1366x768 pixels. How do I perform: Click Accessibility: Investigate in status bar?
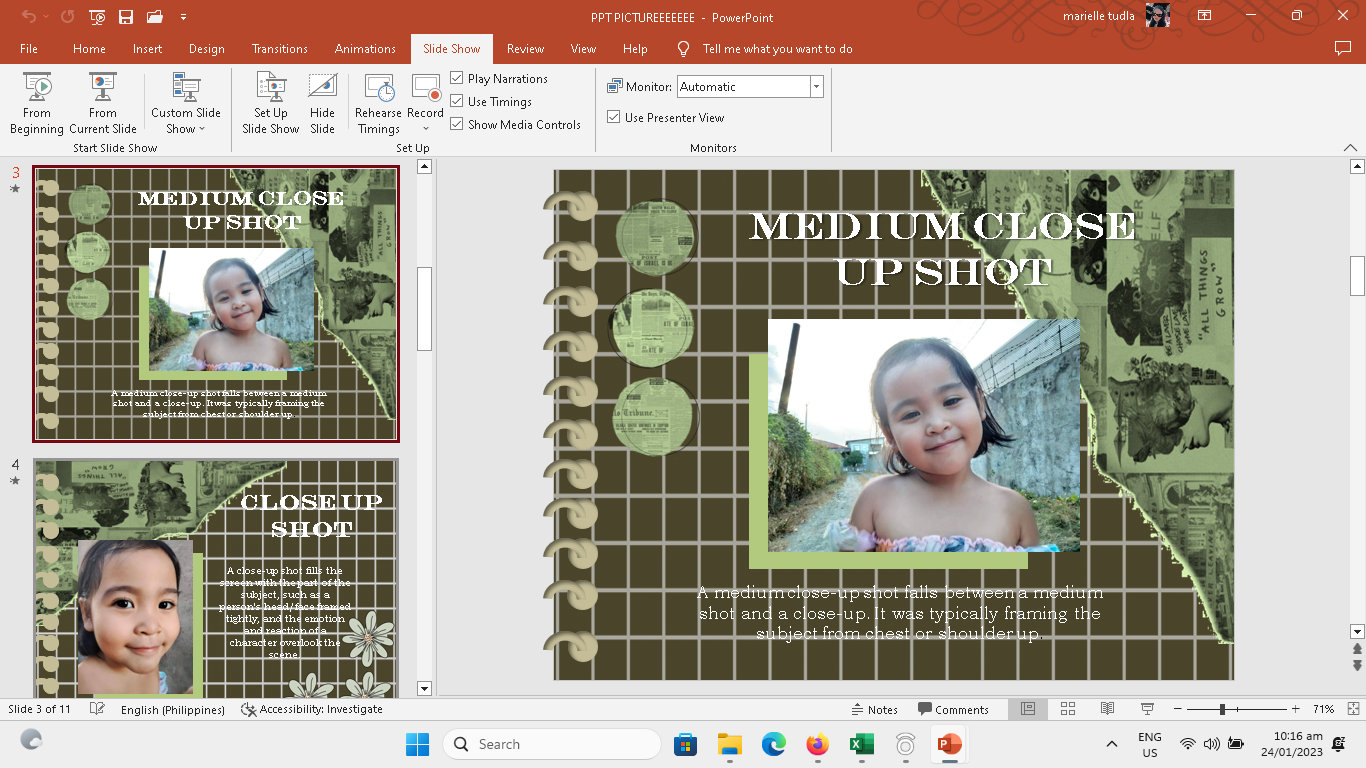(x=312, y=709)
